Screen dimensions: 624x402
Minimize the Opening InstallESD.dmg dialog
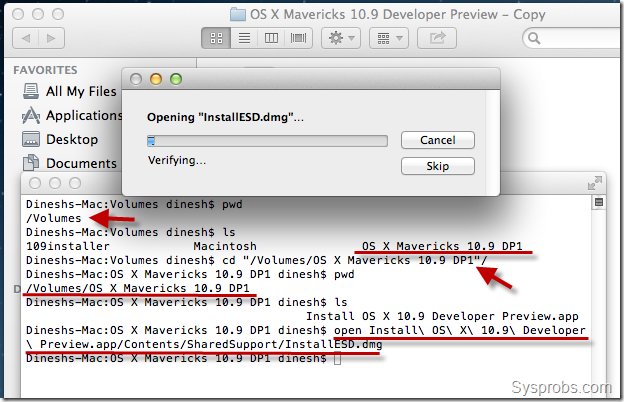(x=156, y=79)
